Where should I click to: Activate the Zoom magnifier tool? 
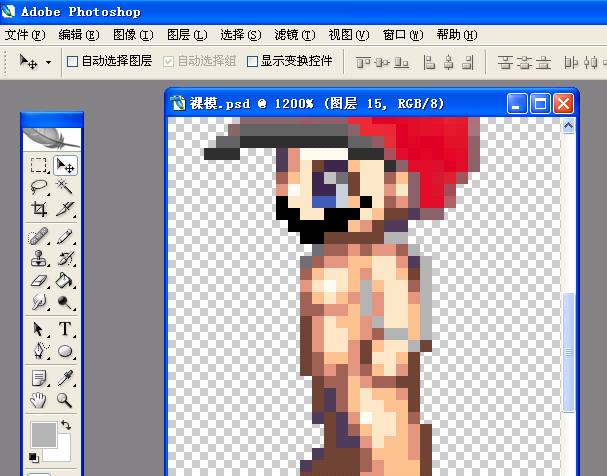[x=65, y=400]
